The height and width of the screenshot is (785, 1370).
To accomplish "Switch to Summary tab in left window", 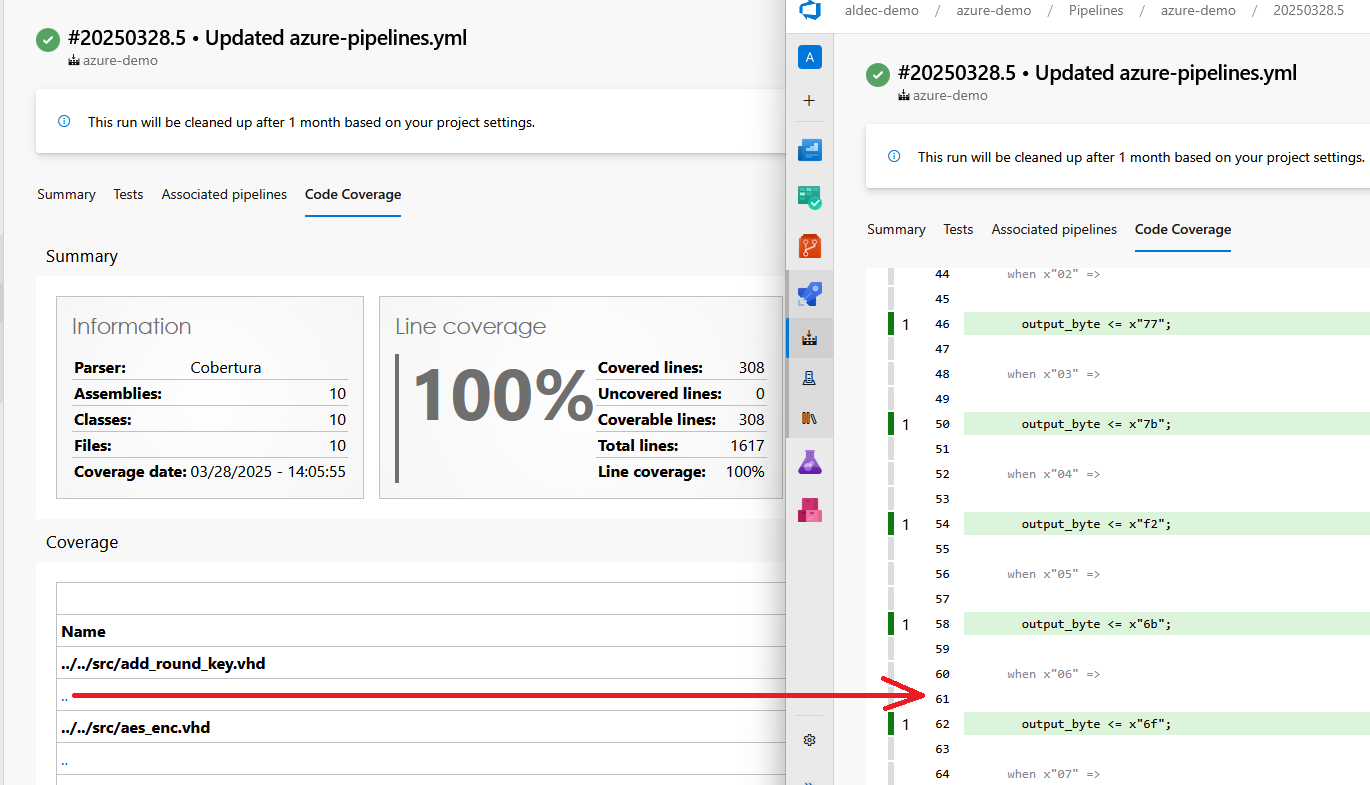I will point(66,195).
